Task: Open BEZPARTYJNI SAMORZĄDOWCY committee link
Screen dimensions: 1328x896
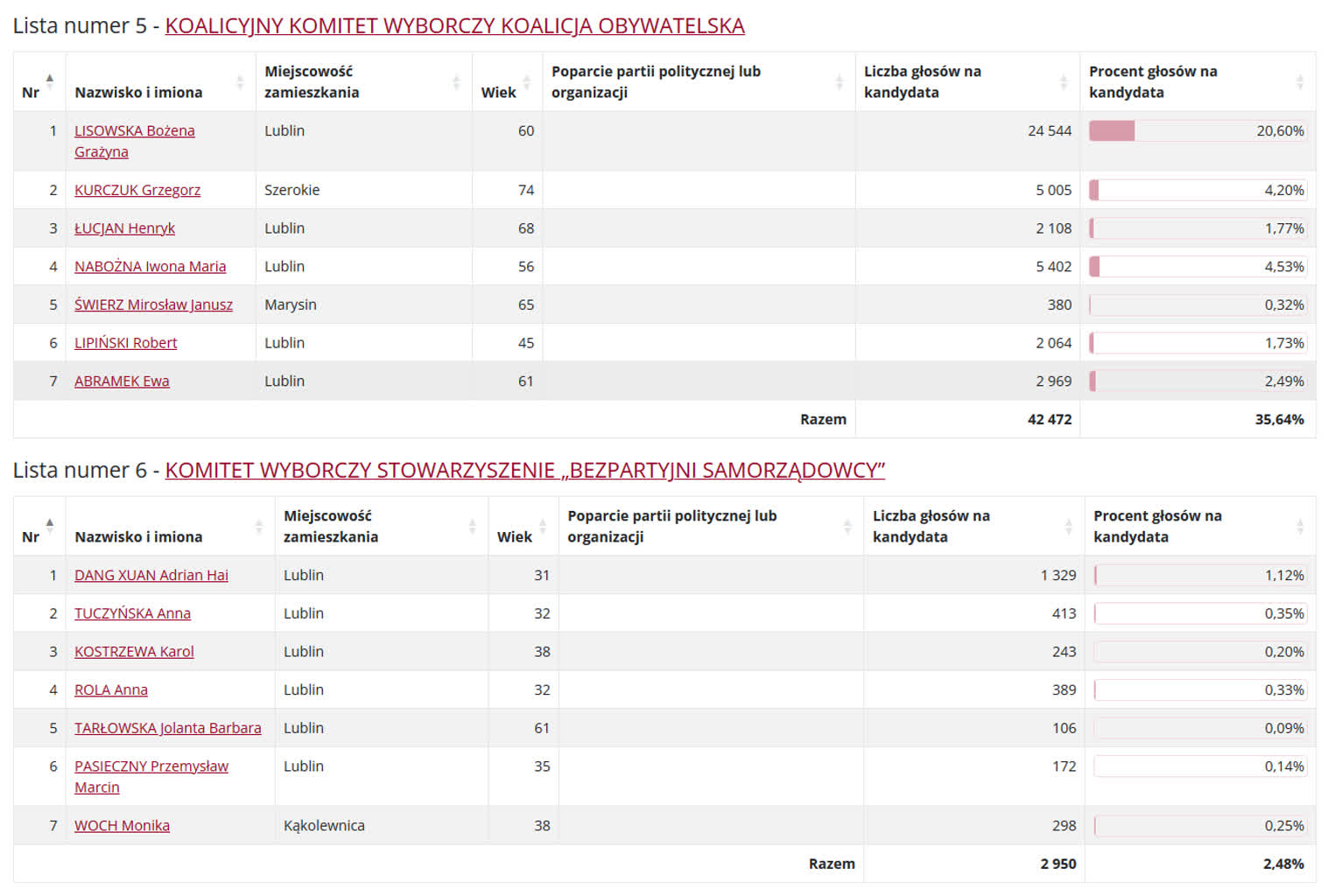Action: (x=525, y=470)
